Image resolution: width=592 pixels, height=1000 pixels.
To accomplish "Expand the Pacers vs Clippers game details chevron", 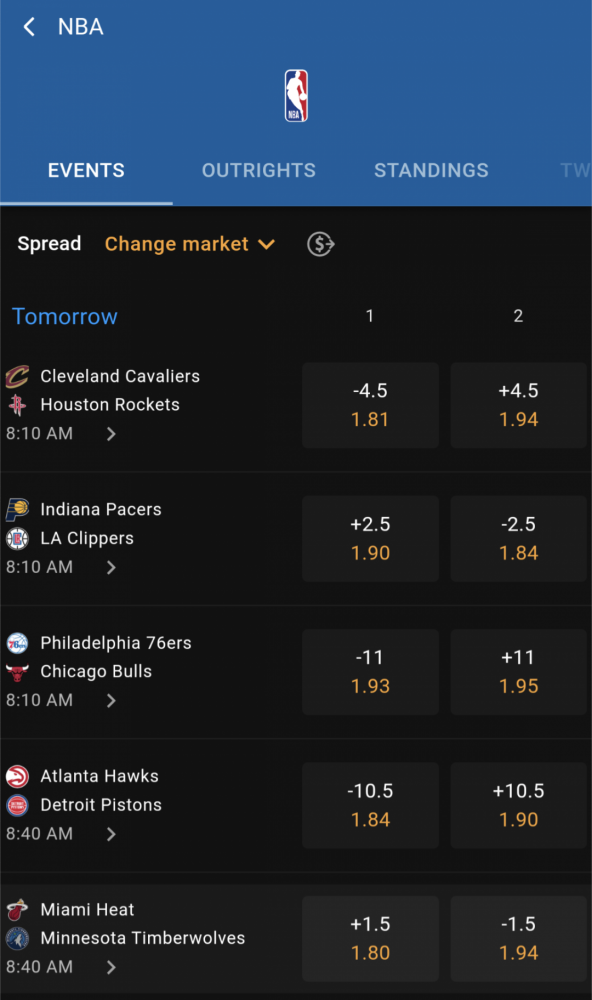I will tap(111, 567).
